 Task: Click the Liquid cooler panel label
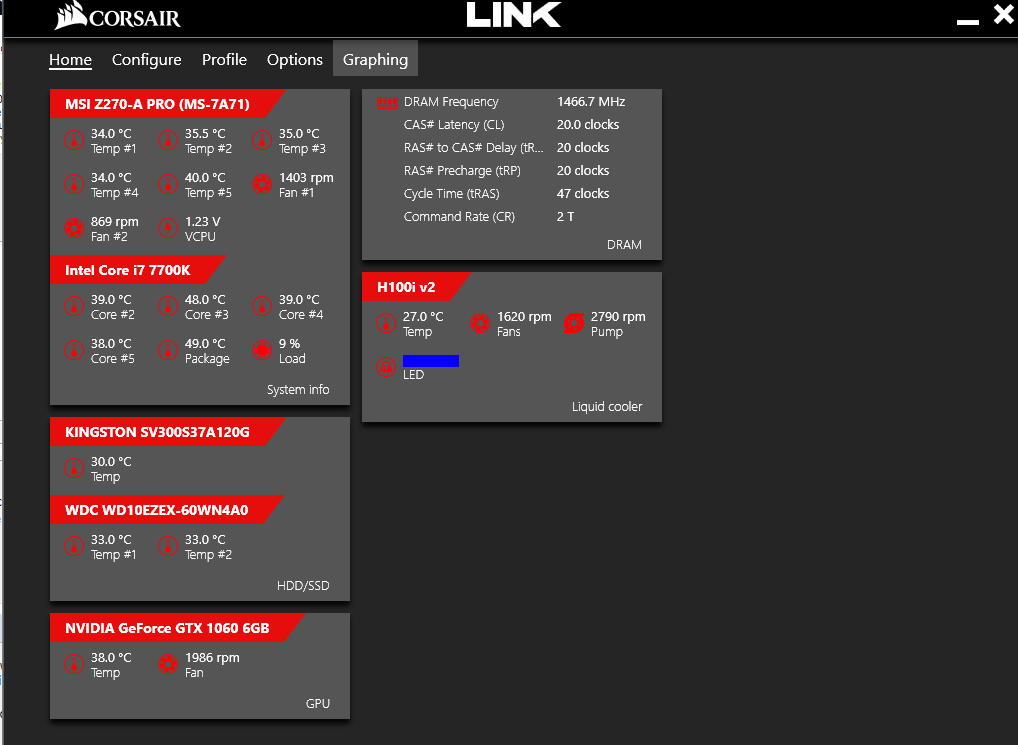click(607, 406)
